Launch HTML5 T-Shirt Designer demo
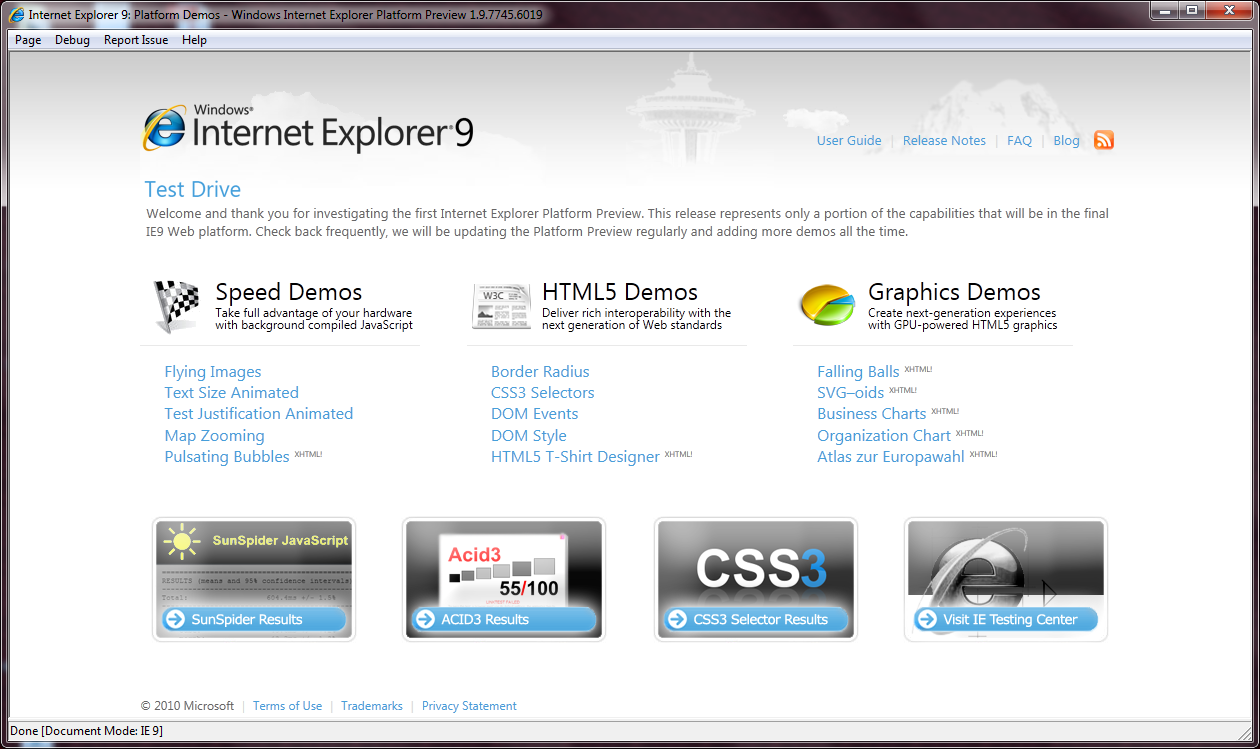The image size is (1260, 749). point(575,457)
